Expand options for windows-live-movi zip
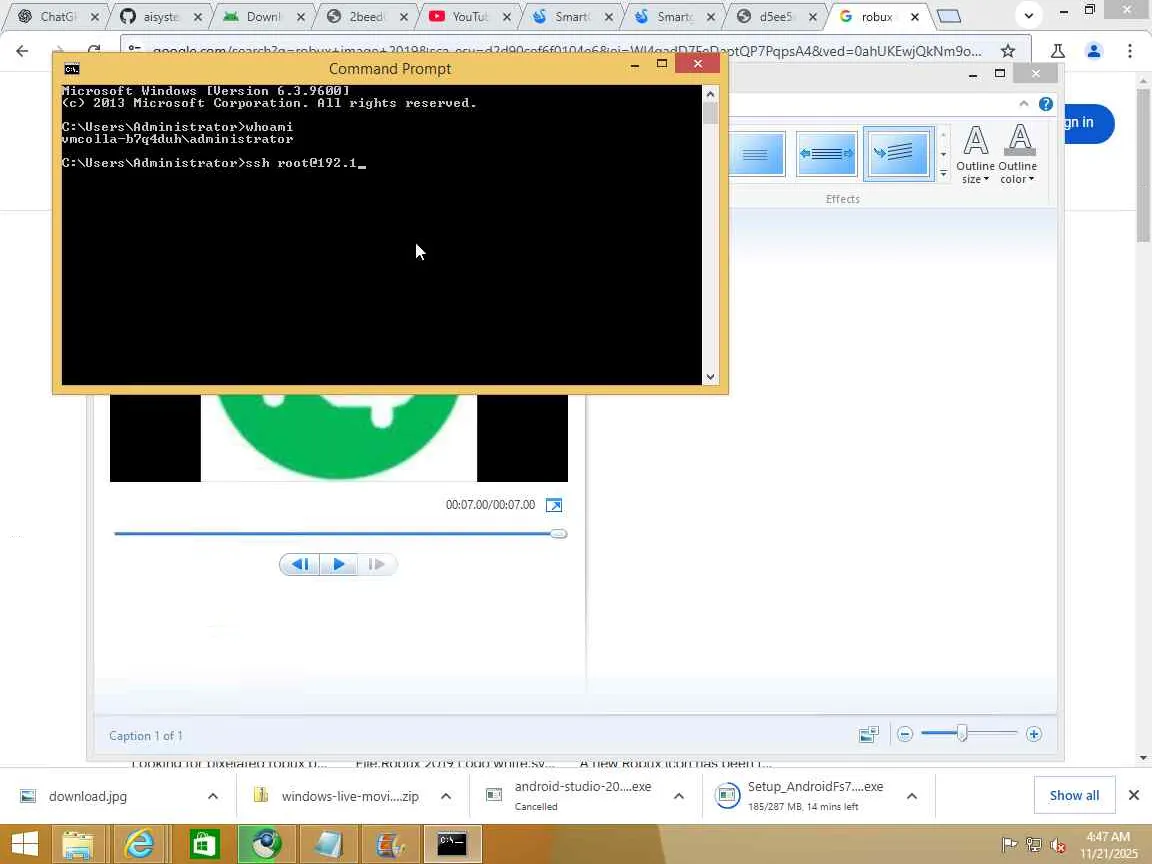This screenshot has width=1152, height=864. (x=446, y=796)
